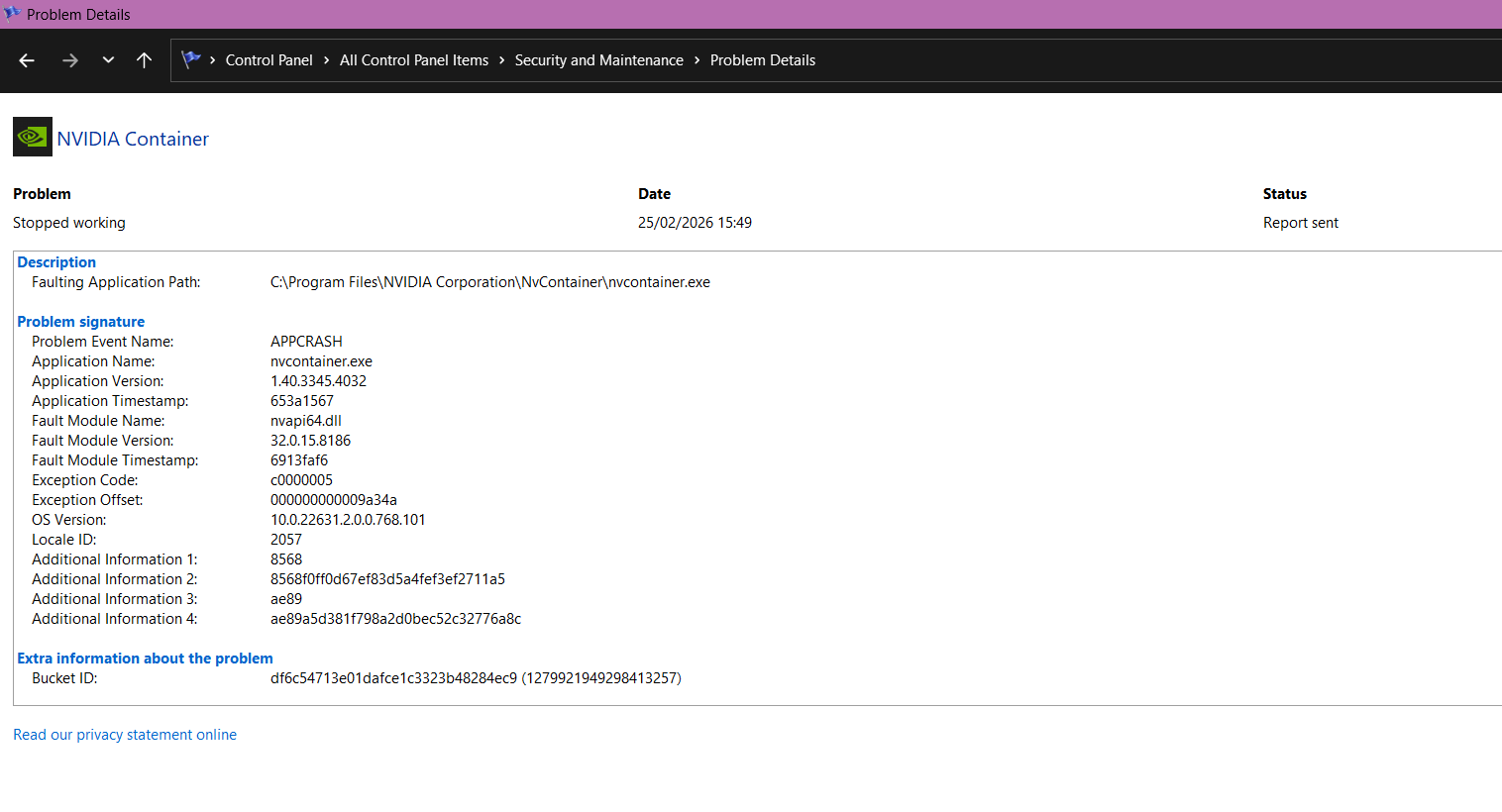Select the faulting application path value

[x=490, y=282]
